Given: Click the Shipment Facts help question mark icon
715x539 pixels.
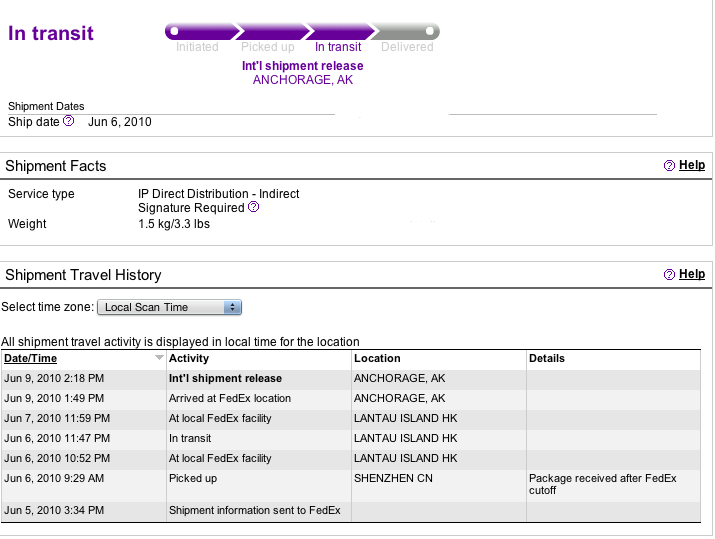Looking at the screenshot, I should point(669,166).
